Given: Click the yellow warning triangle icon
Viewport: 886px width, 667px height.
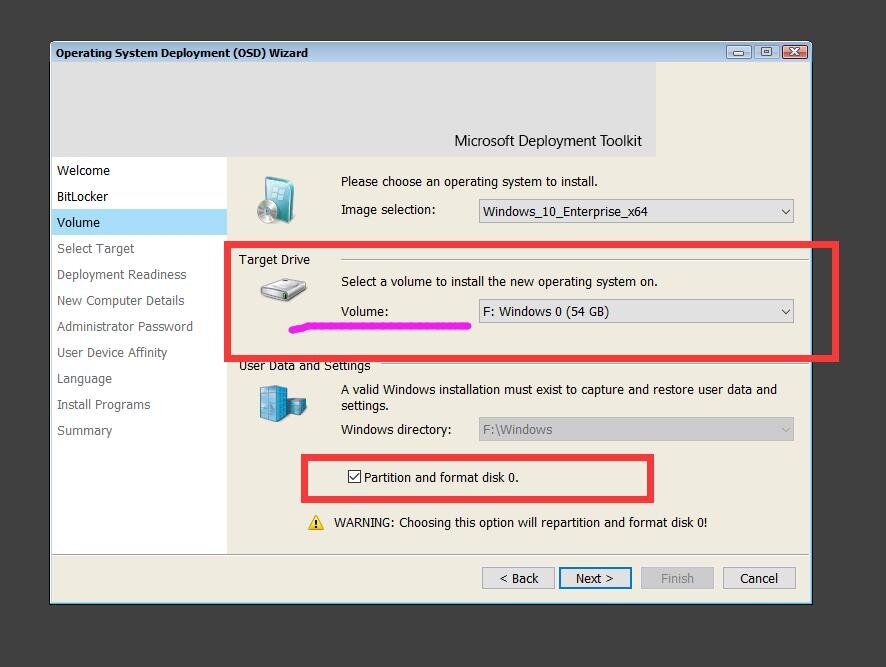Looking at the screenshot, I should 316,522.
